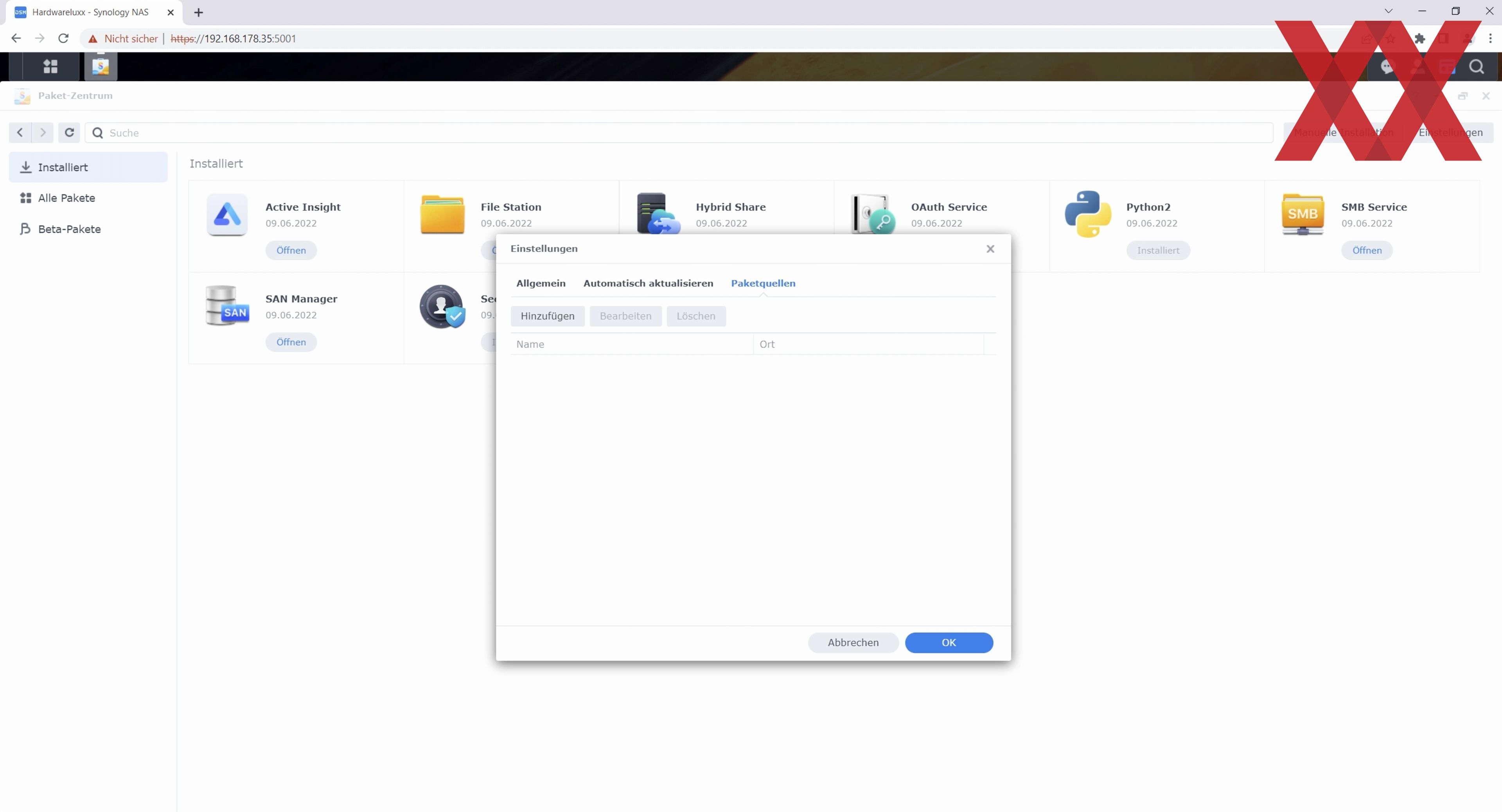
Task: Close the Hardwareluxx Synology NAS tab
Action: [170, 12]
